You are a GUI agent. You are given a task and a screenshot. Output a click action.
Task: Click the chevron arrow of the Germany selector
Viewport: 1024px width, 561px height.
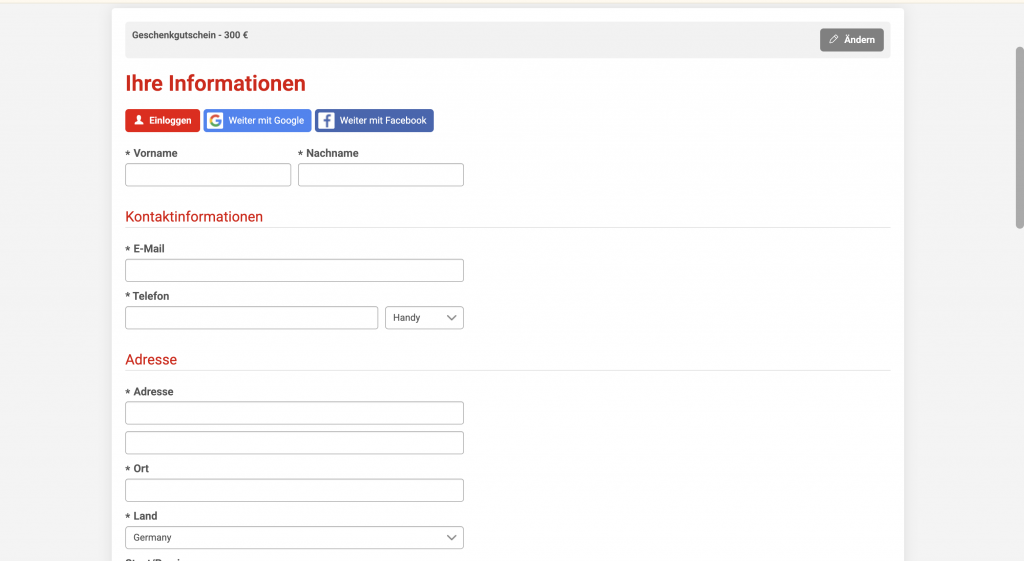click(451, 538)
